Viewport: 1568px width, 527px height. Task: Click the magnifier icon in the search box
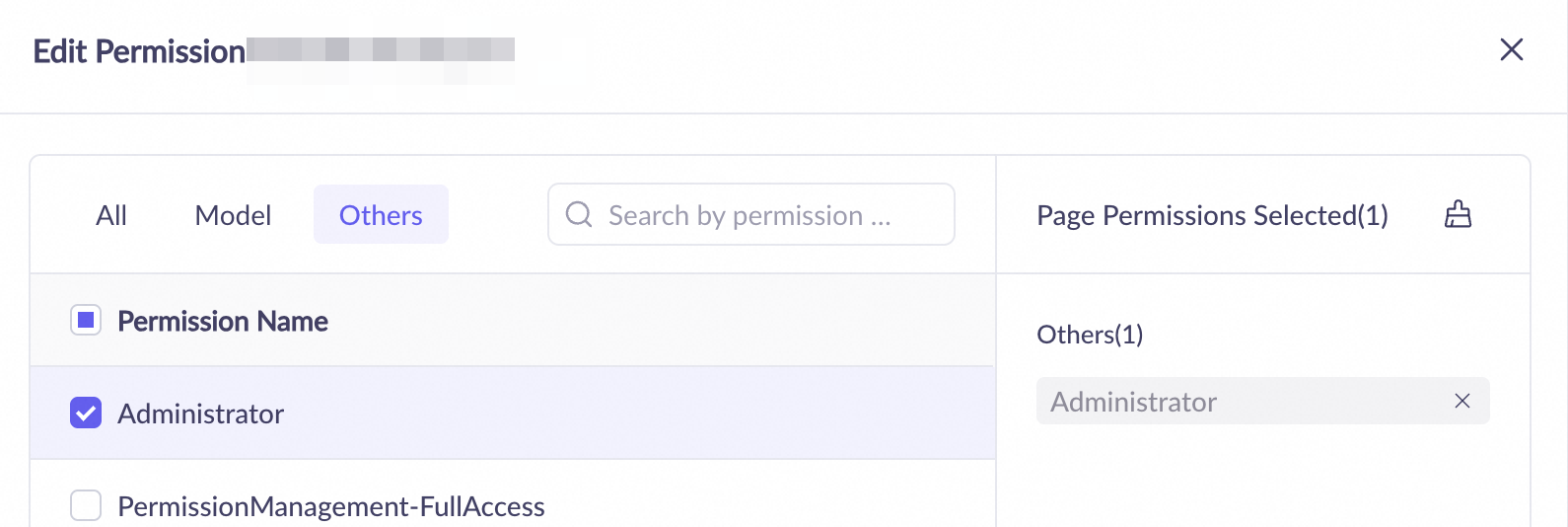pos(579,214)
